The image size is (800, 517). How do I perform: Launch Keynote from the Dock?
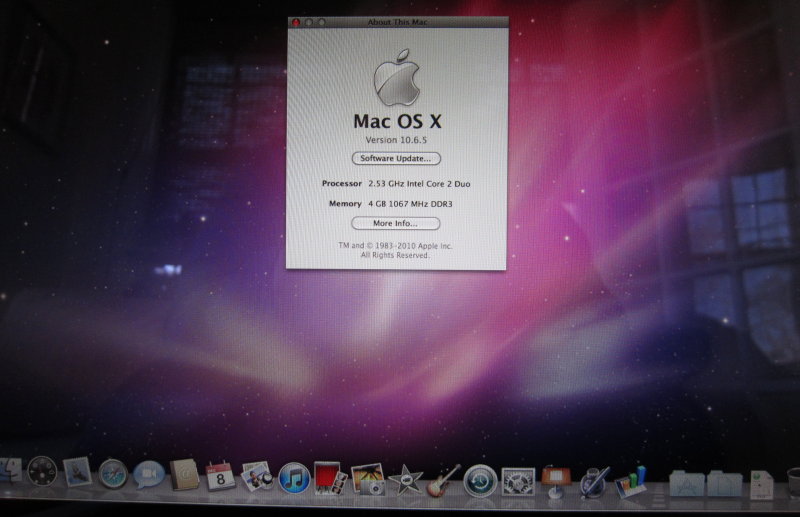[556, 481]
